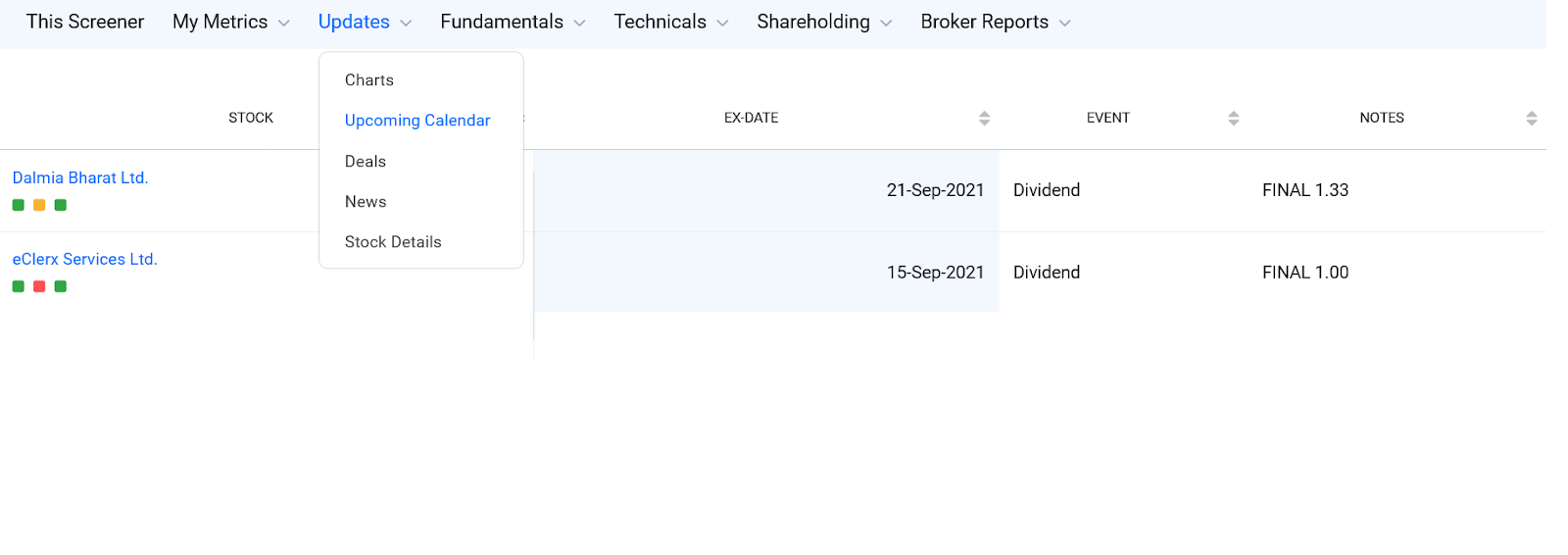This screenshot has width=1568, height=555.
Task: Click first green indicator under Dalmia Bharat
Action: pos(18,205)
